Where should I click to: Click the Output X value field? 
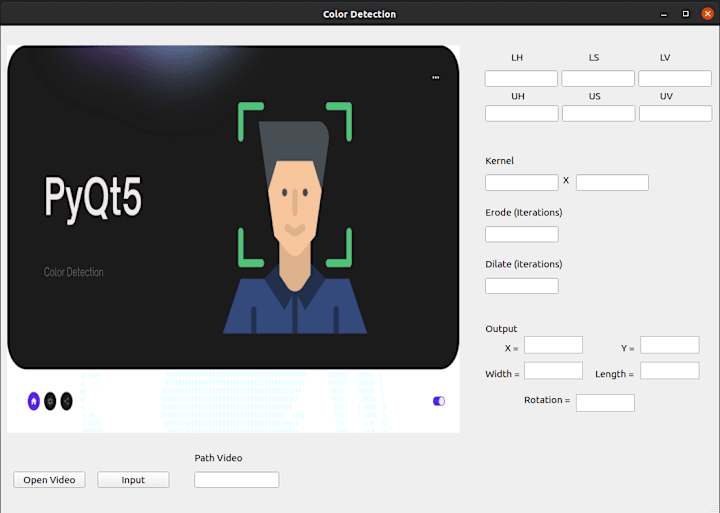(x=553, y=345)
